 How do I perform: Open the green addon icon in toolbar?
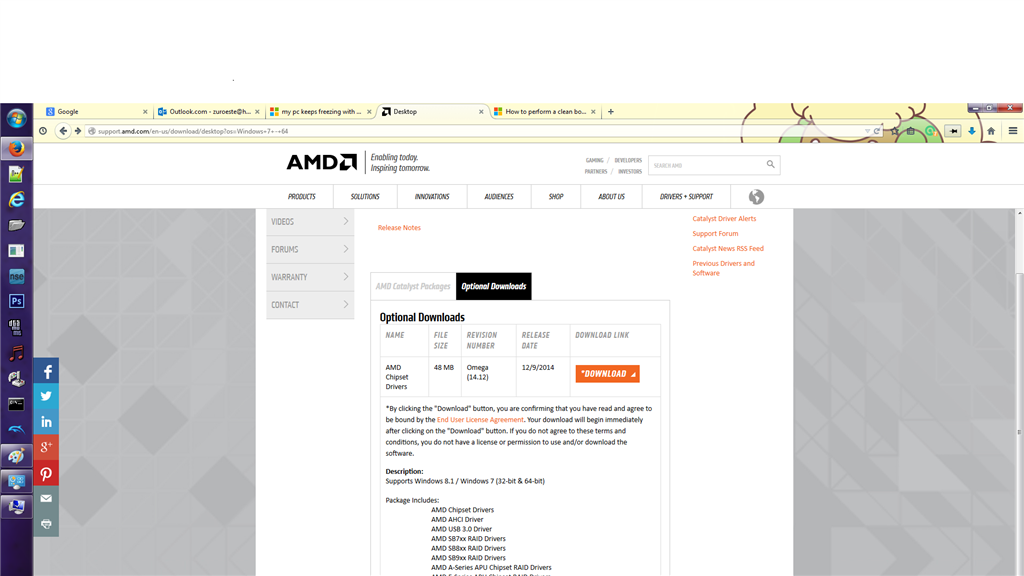tap(931, 131)
